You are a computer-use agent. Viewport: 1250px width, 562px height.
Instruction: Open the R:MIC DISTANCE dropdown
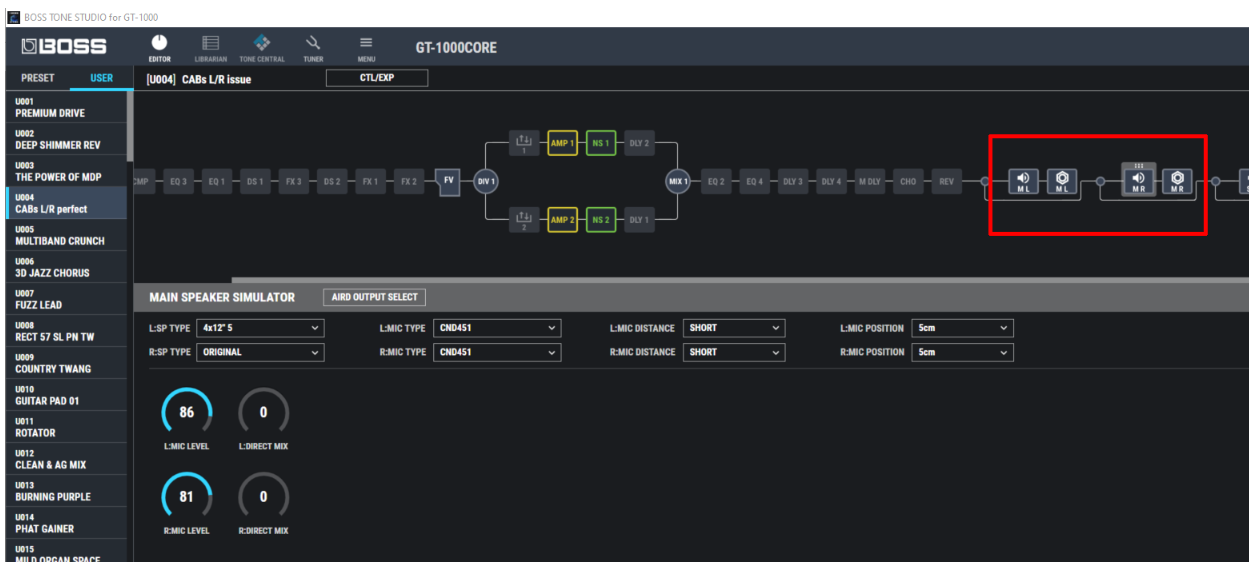click(x=734, y=352)
